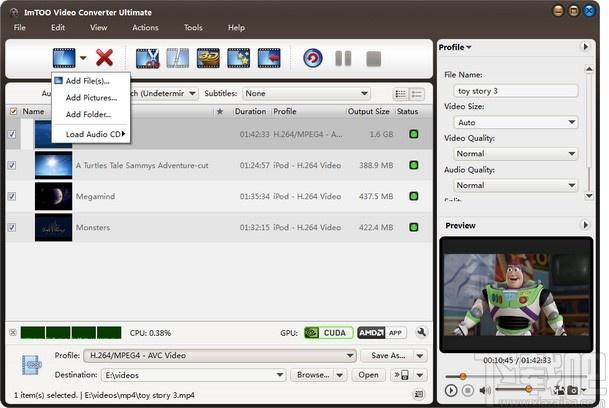
Task: Expand the arrow next to Save As
Action: [420, 356]
